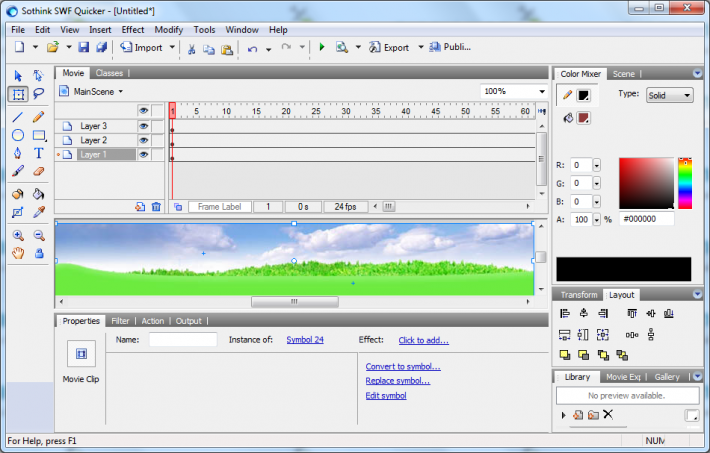Open the G value dropdown arrow
Viewport: 710px width, 453px height.
596,183
